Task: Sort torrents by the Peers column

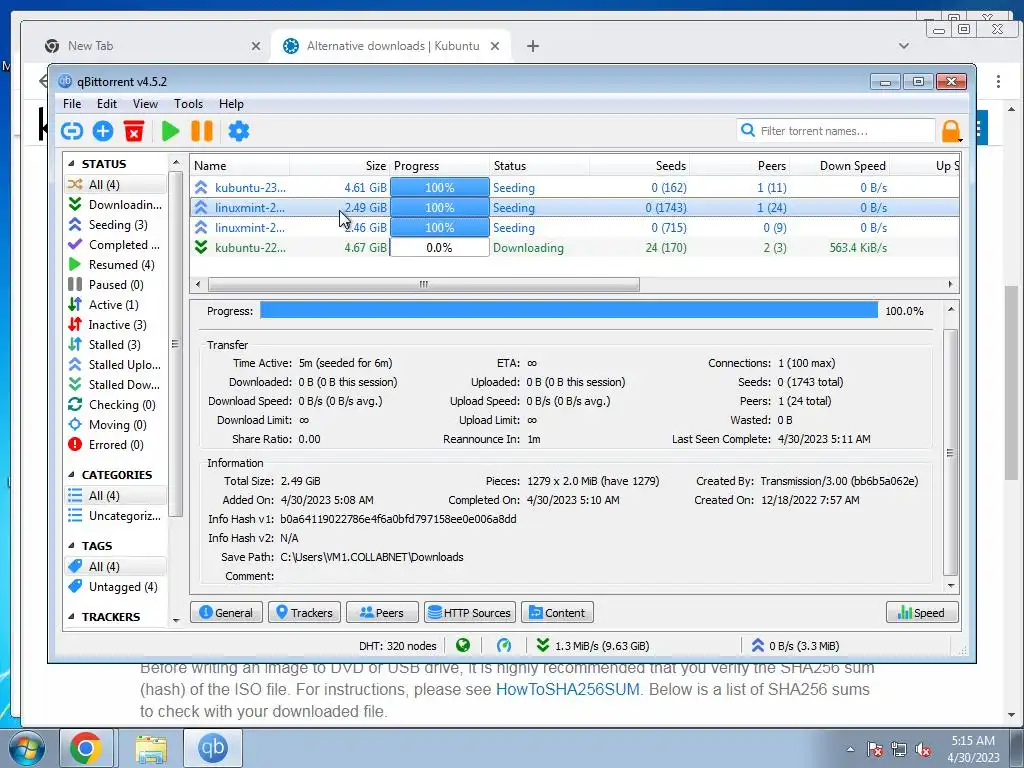Action: (x=740, y=166)
